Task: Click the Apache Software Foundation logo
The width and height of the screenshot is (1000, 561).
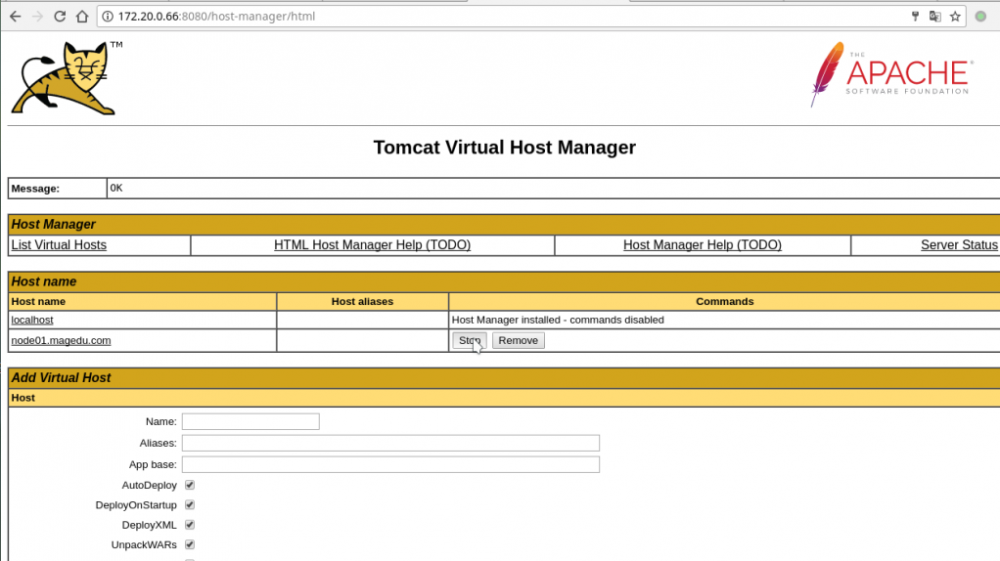Action: pyautogui.click(x=892, y=75)
